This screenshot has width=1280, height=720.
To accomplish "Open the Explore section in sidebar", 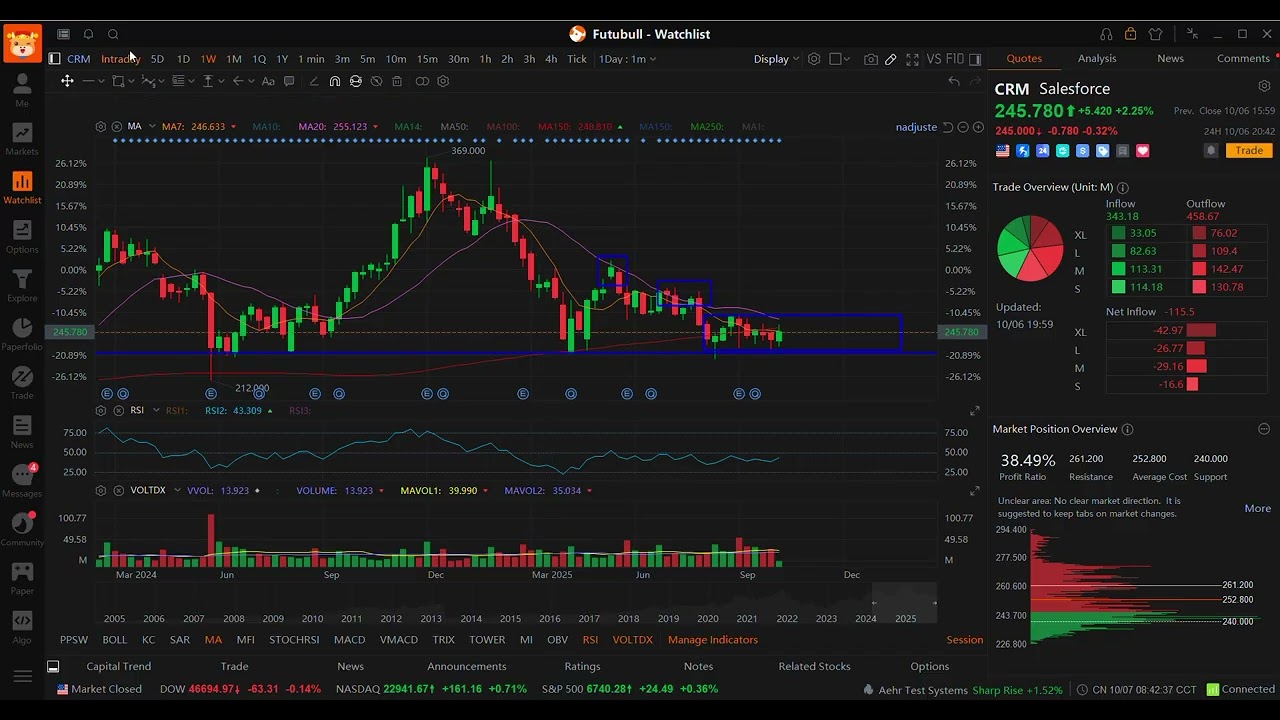I will [x=22, y=286].
